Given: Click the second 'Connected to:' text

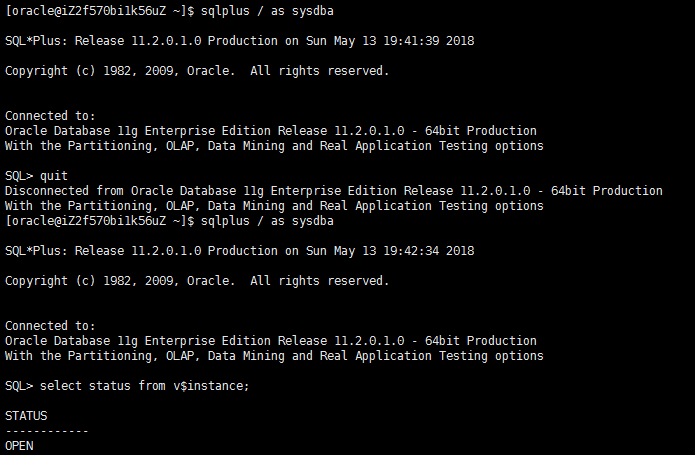Looking at the screenshot, I should tap(50, 326).
